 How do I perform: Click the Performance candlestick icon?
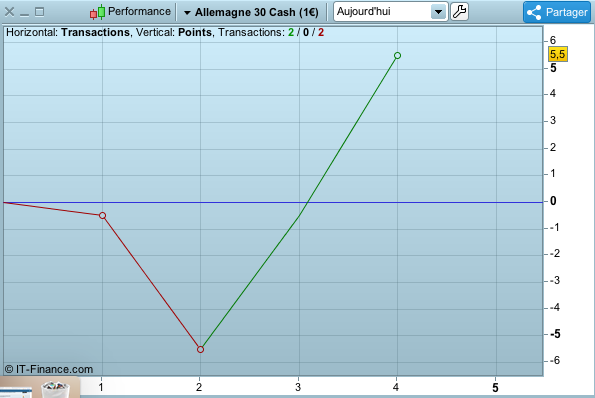click(98, 12)
